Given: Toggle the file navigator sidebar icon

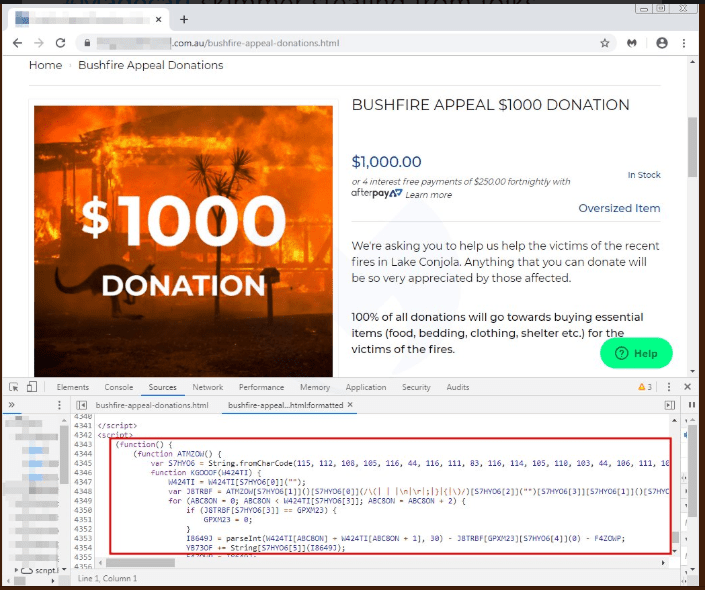Looking at the screenshot, I should pos(81,405).
